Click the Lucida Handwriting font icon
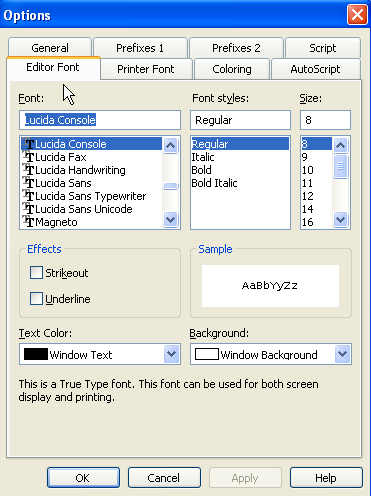This screenshot has height=496, width=371. (28, 170)
